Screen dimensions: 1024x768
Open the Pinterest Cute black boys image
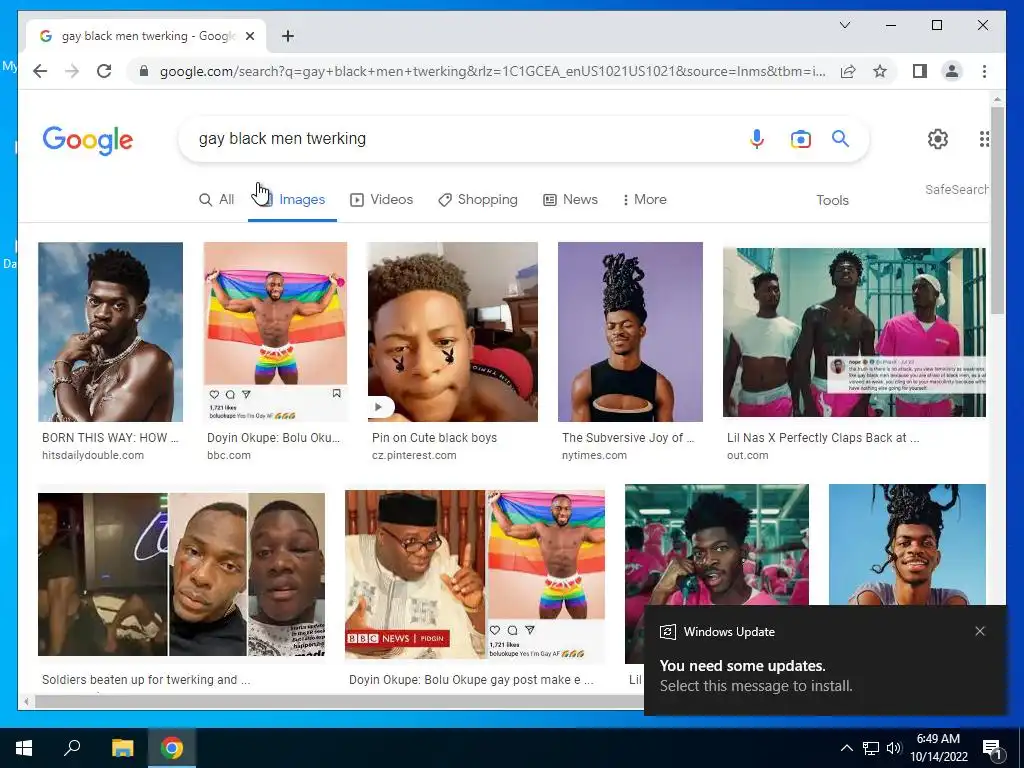[453, 332]
